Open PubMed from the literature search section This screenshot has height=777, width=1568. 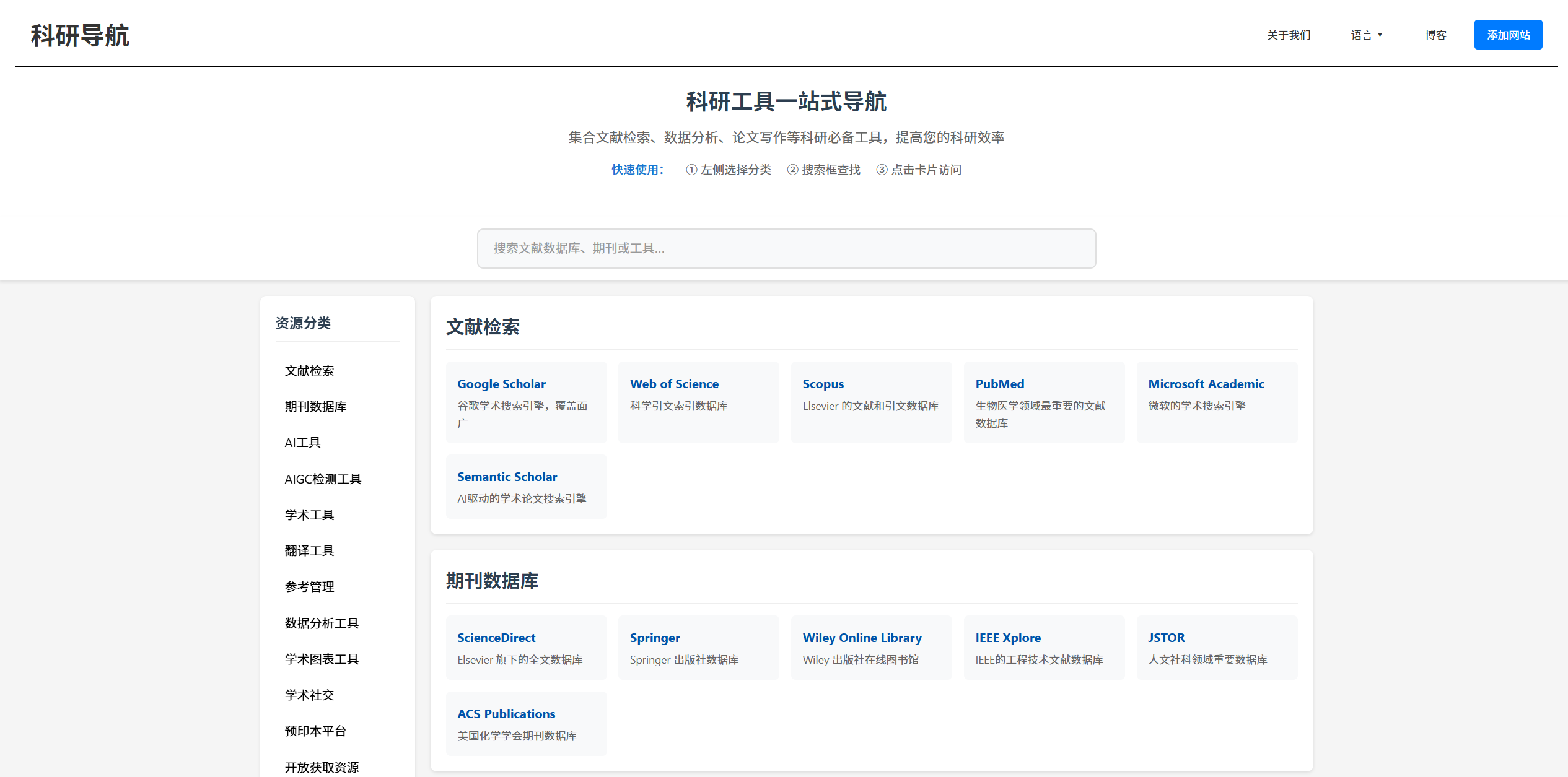pos(1043,402)
